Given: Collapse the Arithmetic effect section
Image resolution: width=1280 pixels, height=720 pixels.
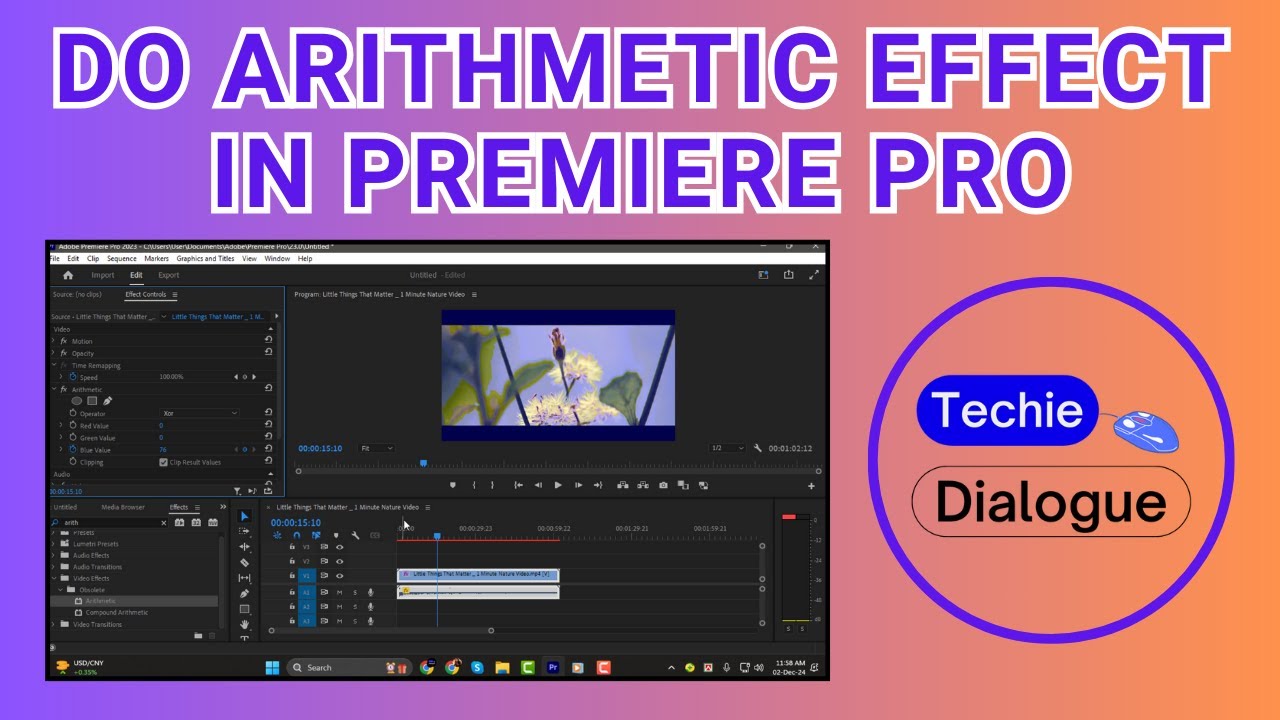Looking at the screenshot, I should [54, 389].
